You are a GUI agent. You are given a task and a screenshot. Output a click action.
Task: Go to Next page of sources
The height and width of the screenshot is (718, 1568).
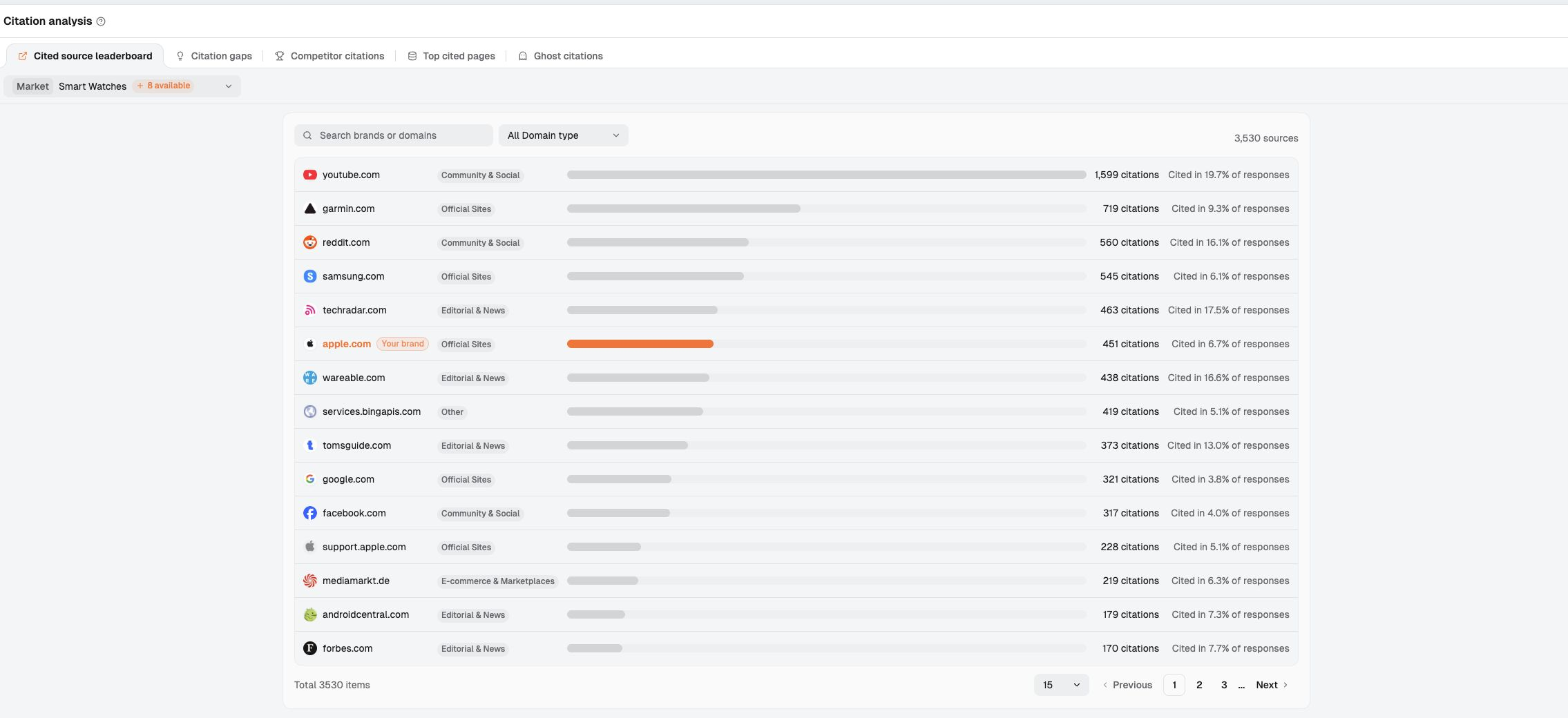pyautogui.click(x=1272, y=685)
